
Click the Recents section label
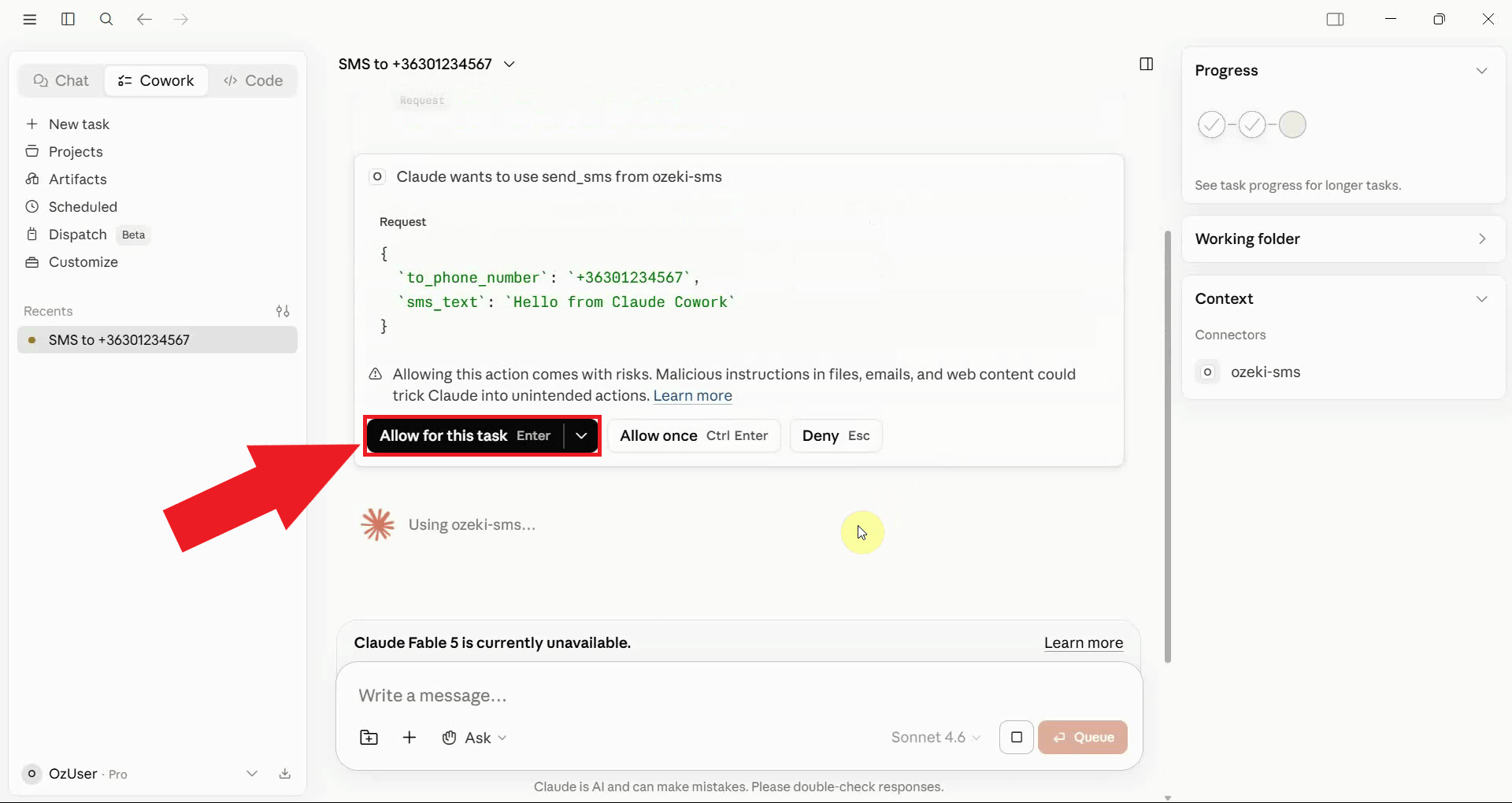48,311
